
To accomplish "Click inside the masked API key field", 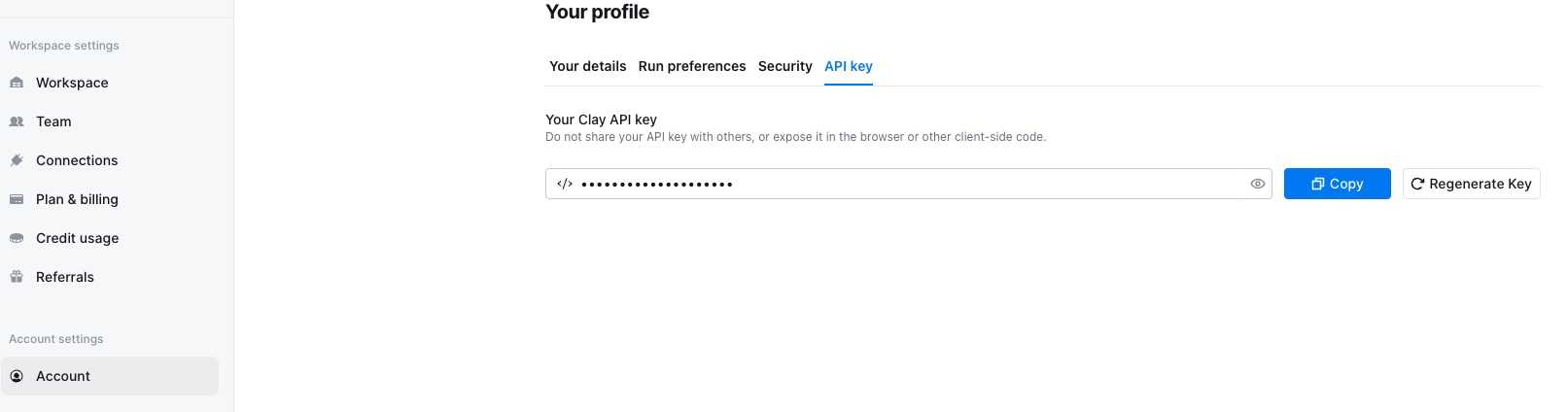I will [x=909, y=184].
